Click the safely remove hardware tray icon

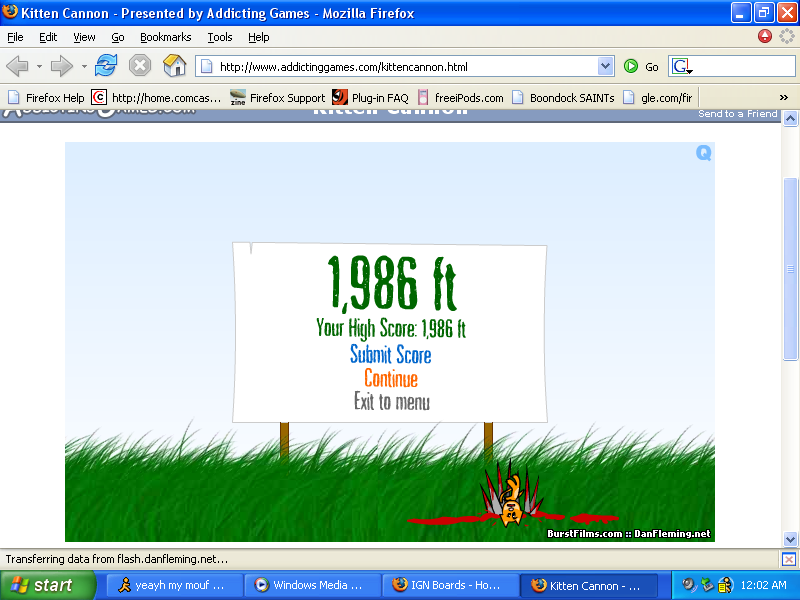707,585
